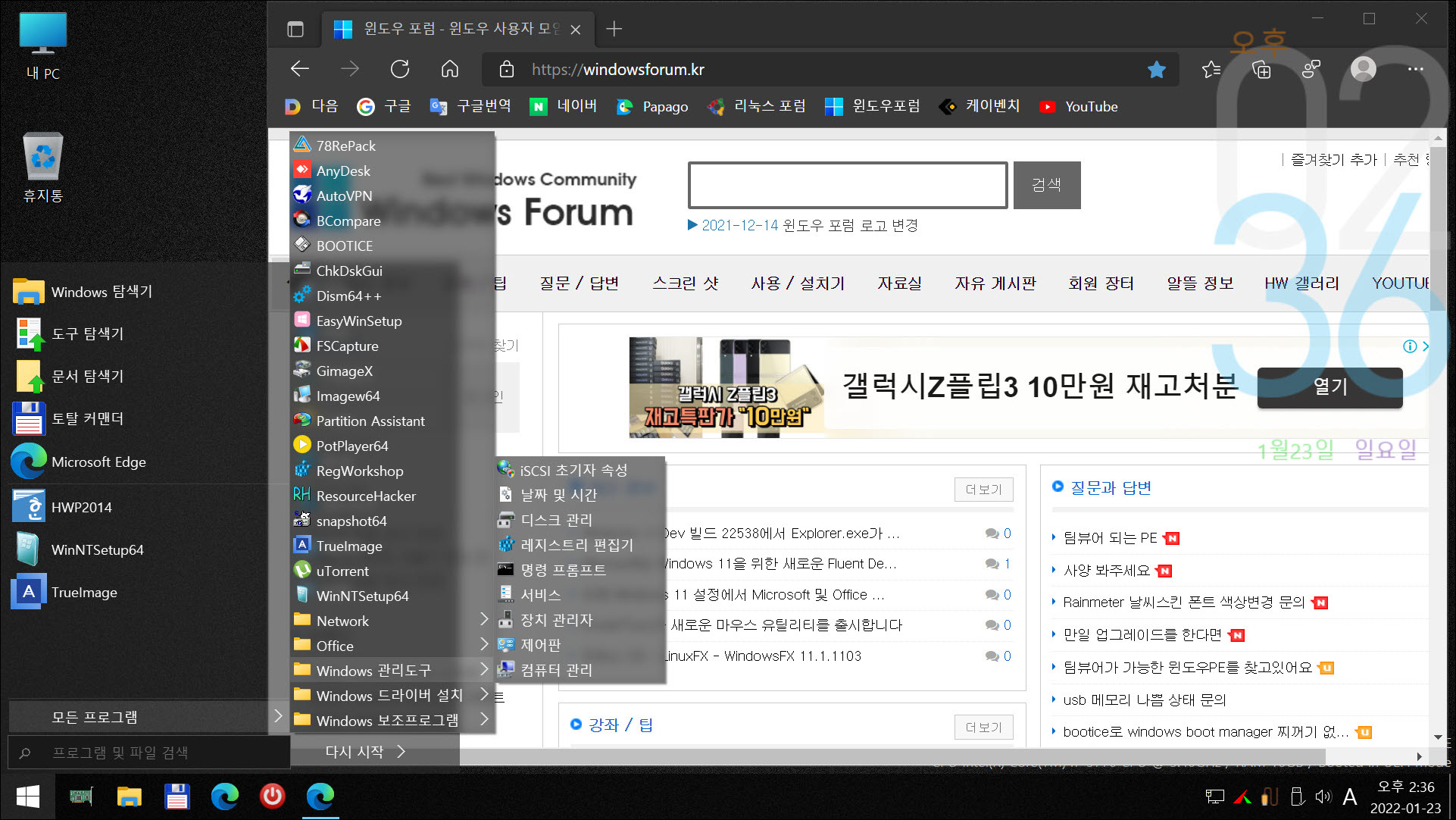Launch uTorrent from the programs list
Image resolution: width=1456 pixels, height=820 pixels.
(x=392, y=571)
